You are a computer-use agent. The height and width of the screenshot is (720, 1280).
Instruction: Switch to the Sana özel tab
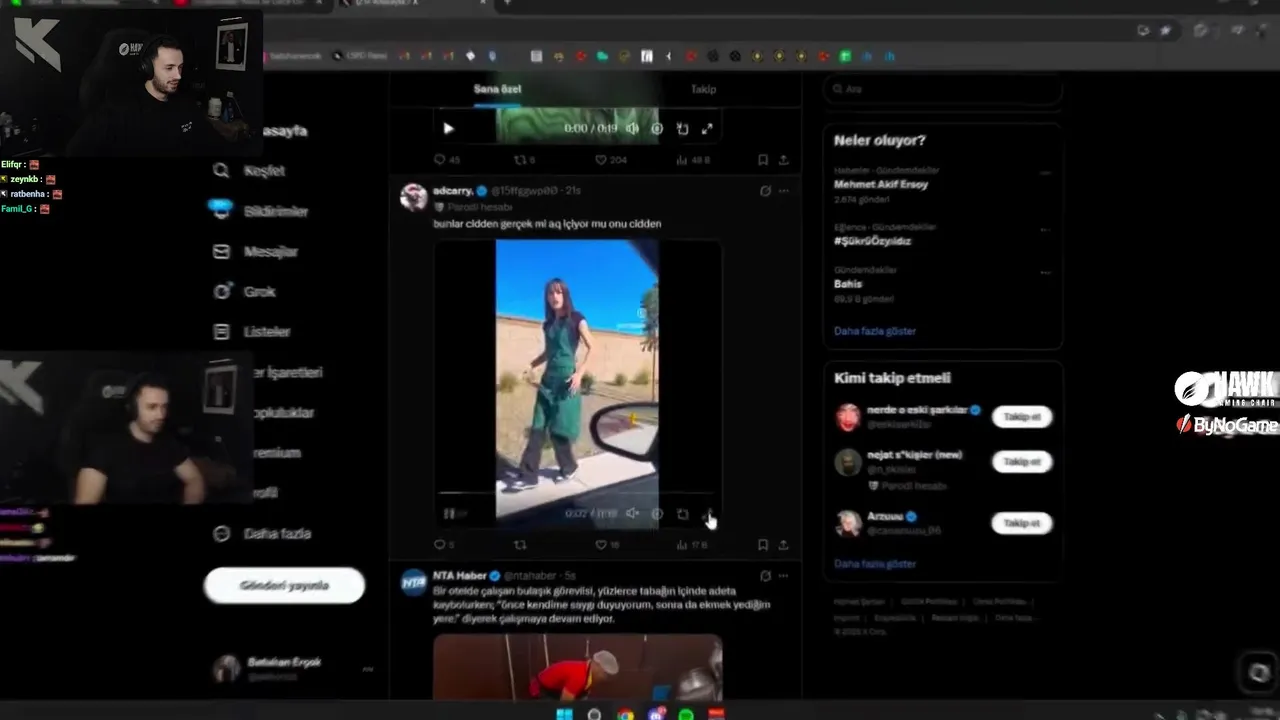(x=497, y=89)
